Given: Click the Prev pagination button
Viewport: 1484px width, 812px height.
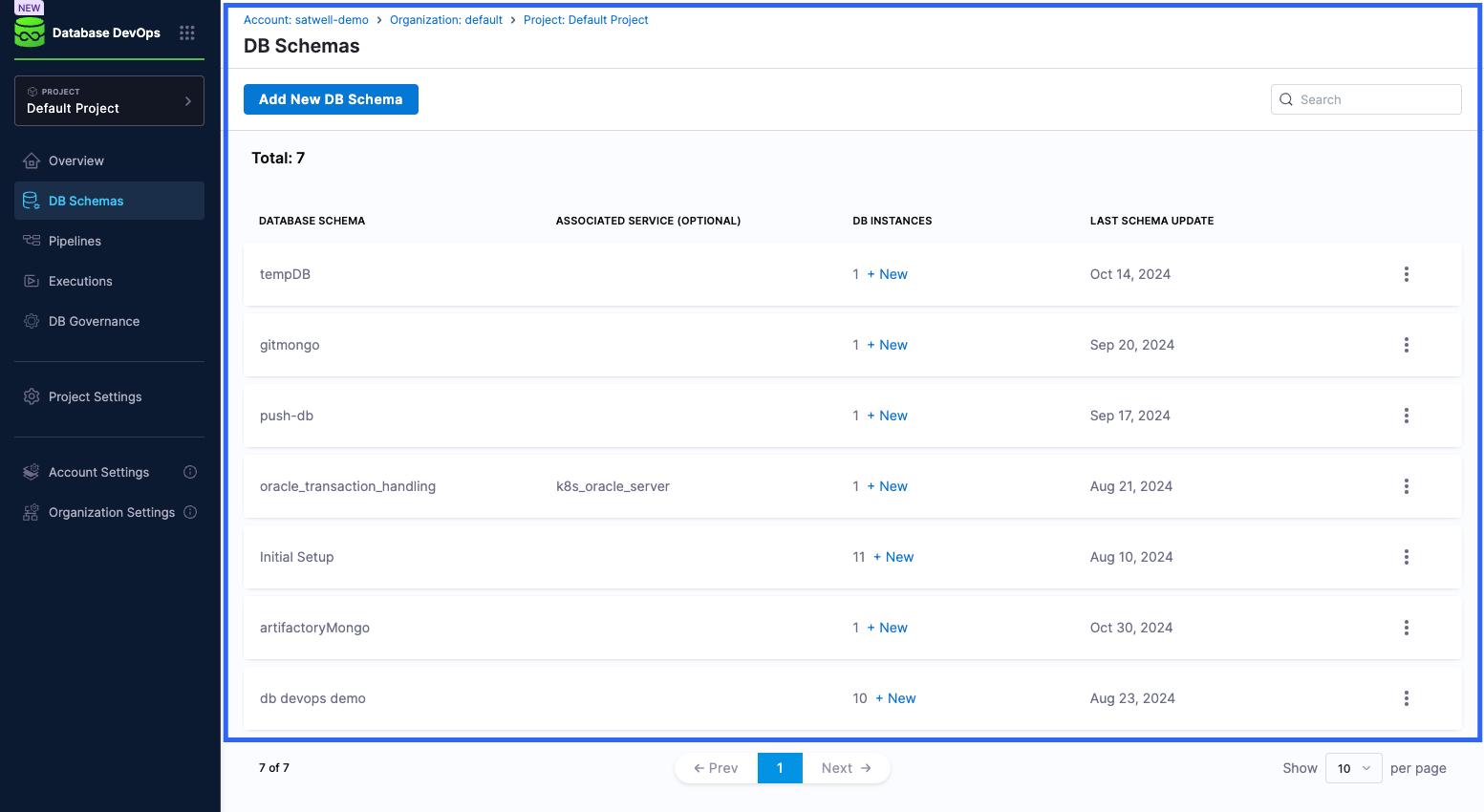Looking at the screenshot, I should pos(717,768).
